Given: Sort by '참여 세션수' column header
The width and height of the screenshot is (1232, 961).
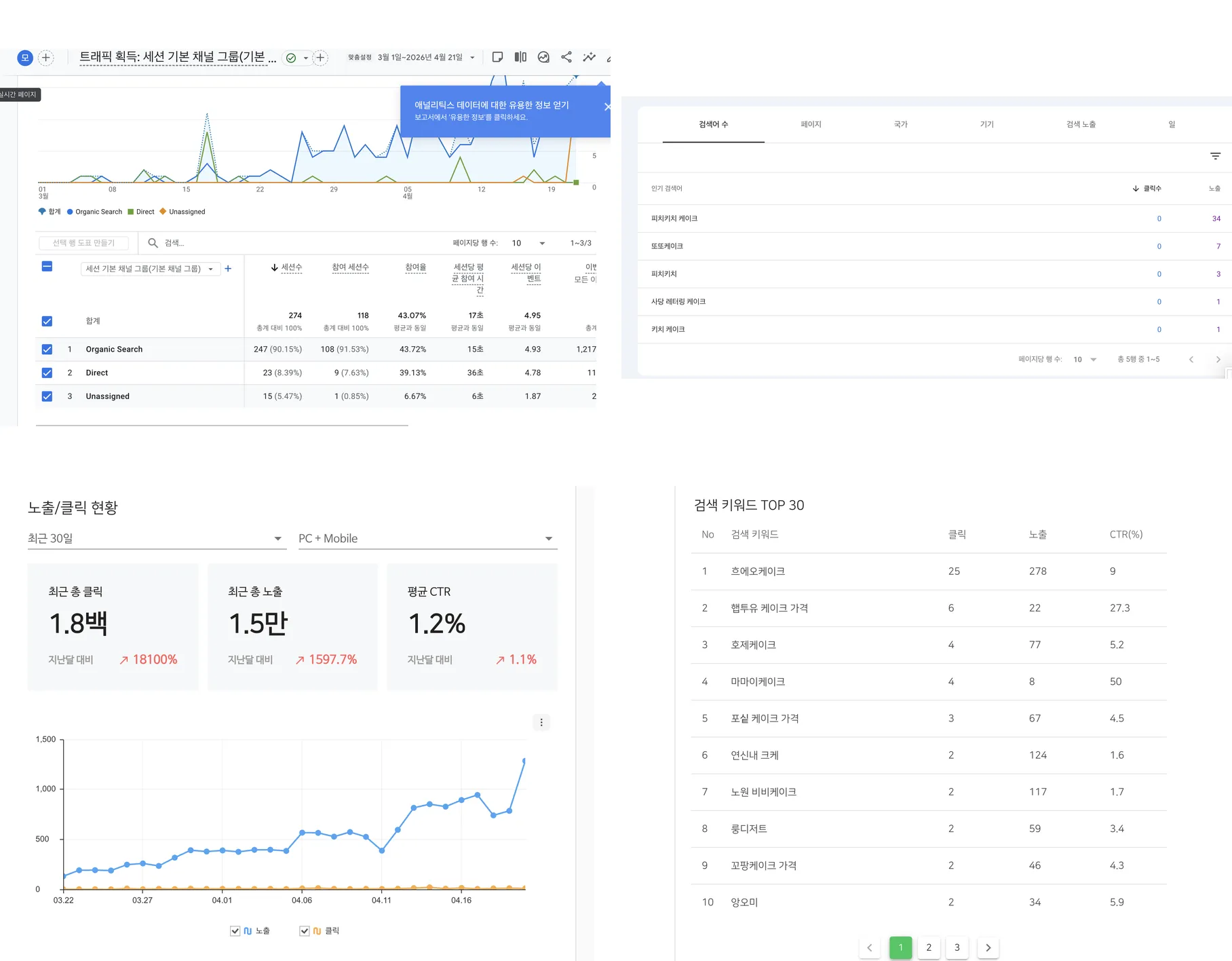Looking at the screenshot, I should pyautogui.click(x=350, y=267).
